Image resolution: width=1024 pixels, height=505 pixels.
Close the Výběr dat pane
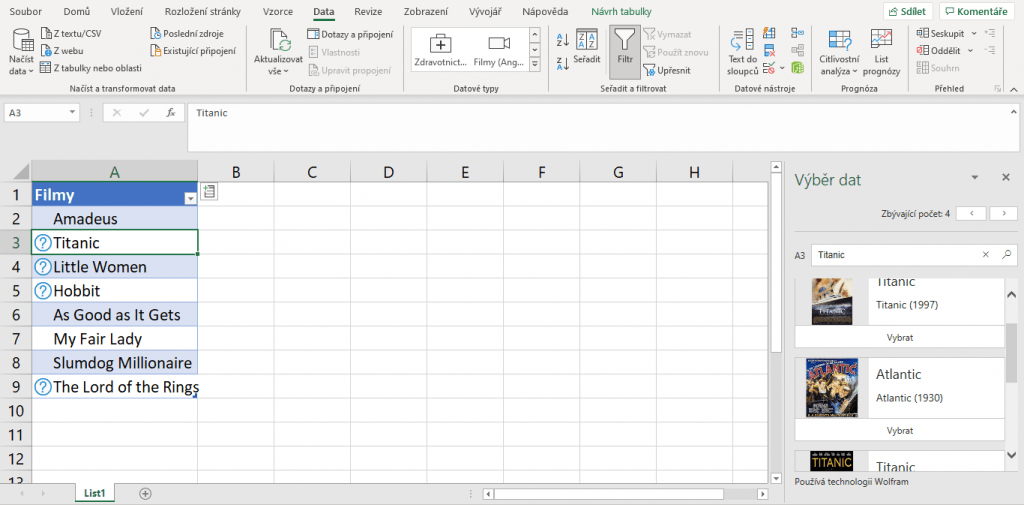(x=1006, y=178)
